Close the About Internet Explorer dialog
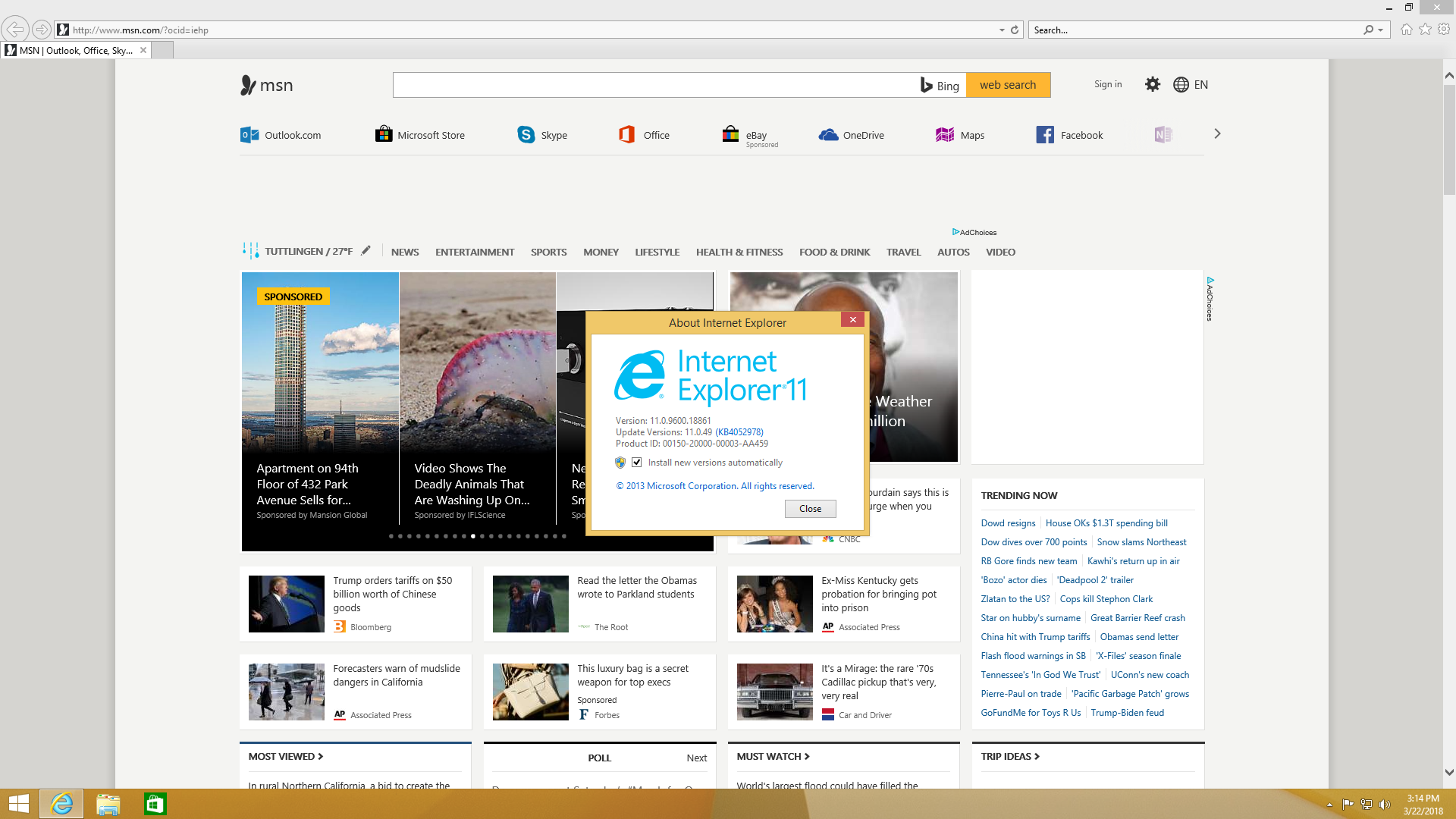 (x=853, y=319)
